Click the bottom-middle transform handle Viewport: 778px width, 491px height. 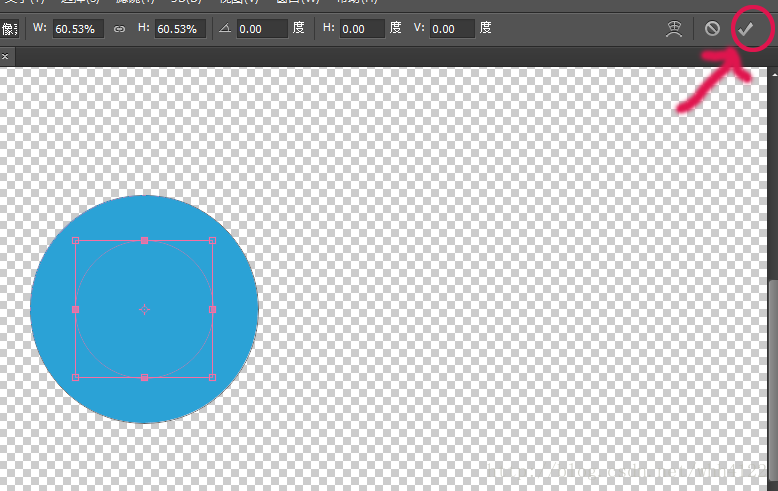(144, 377)
